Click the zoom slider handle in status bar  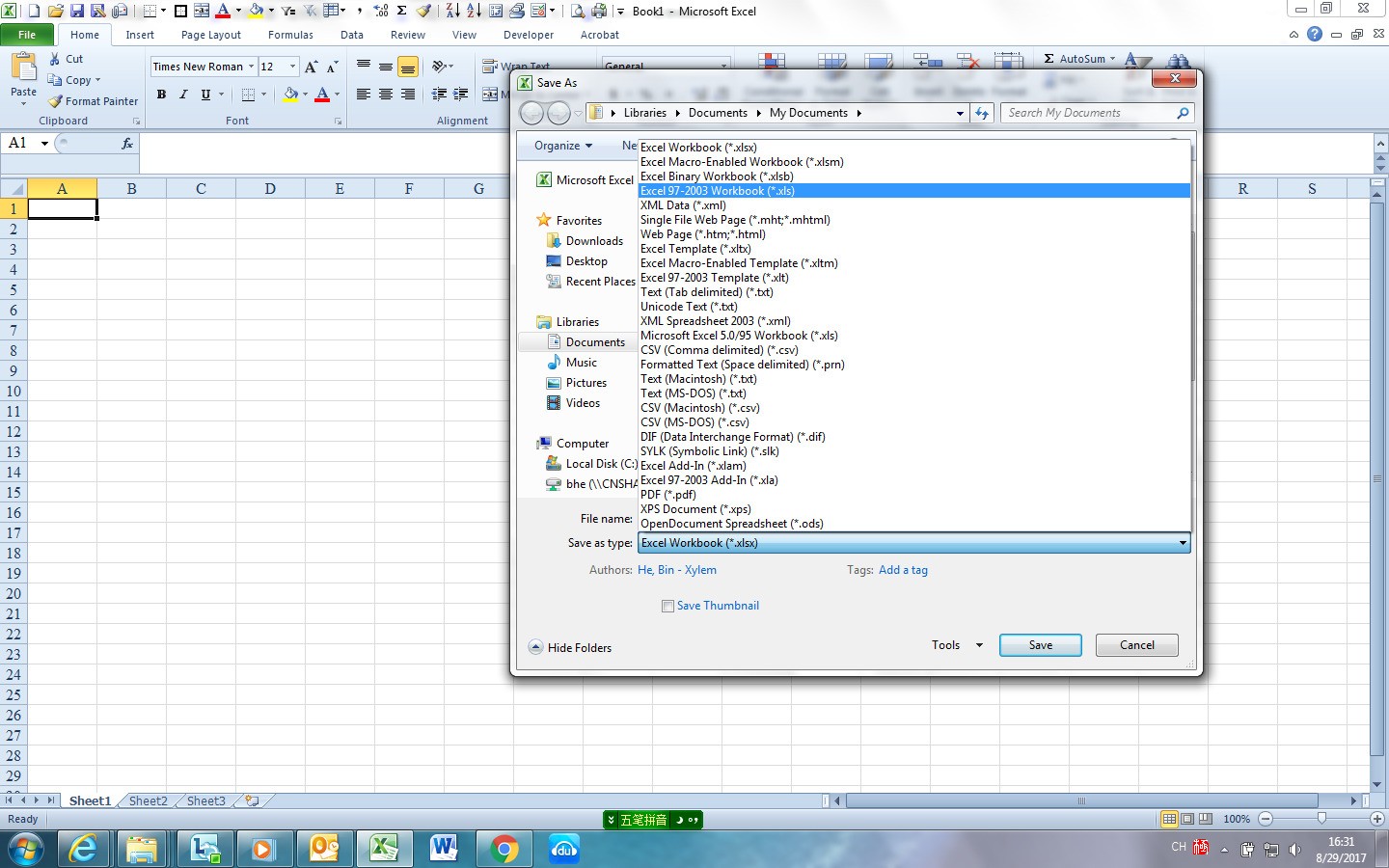point(1321,819)
